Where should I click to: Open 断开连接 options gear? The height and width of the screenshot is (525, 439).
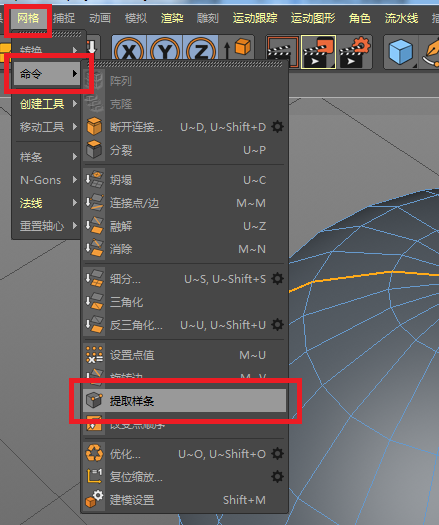tap(277, 127)
